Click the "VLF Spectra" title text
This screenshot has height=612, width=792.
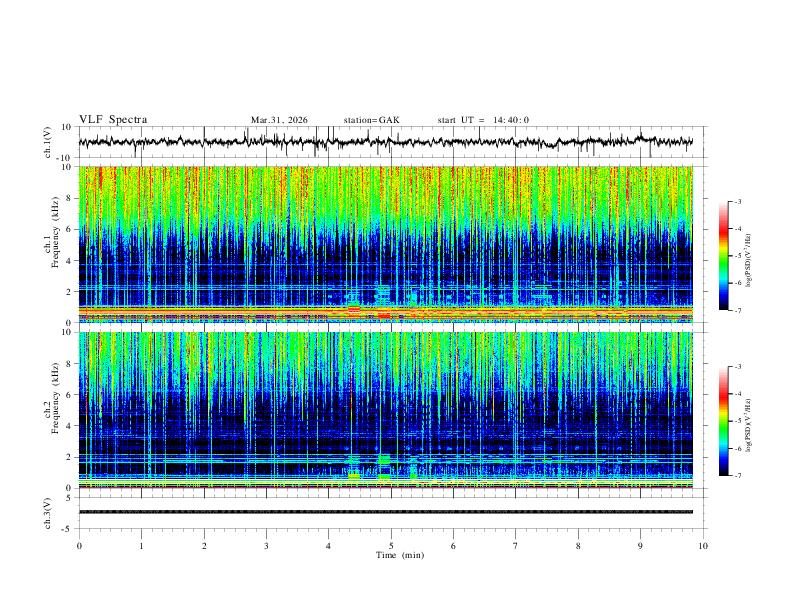pos(113,120)
